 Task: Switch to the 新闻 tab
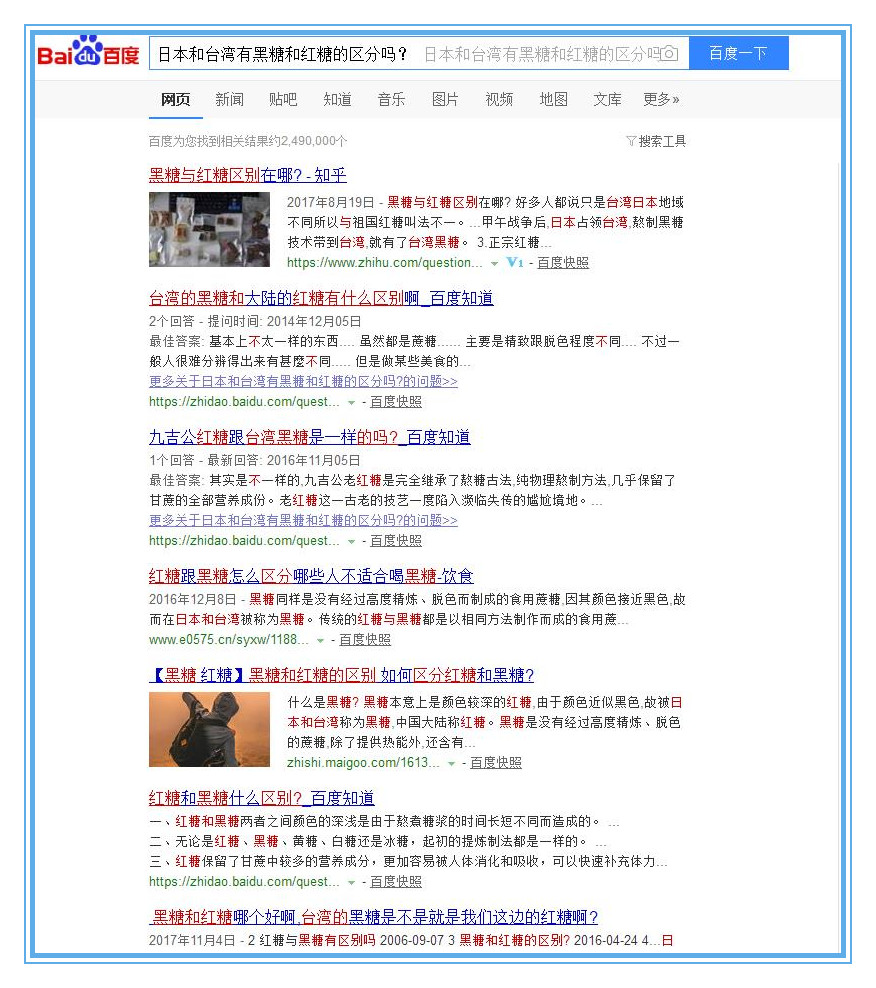click(x=230, y=99)
